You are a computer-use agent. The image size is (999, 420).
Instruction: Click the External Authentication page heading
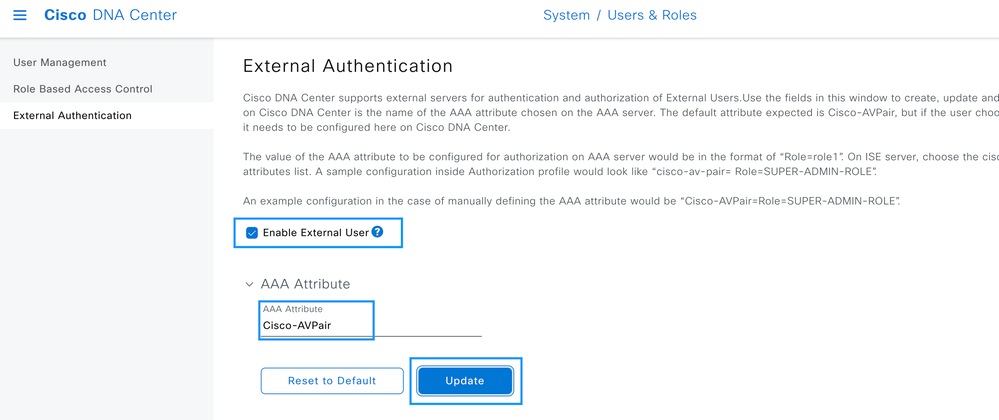click(348, 66)
